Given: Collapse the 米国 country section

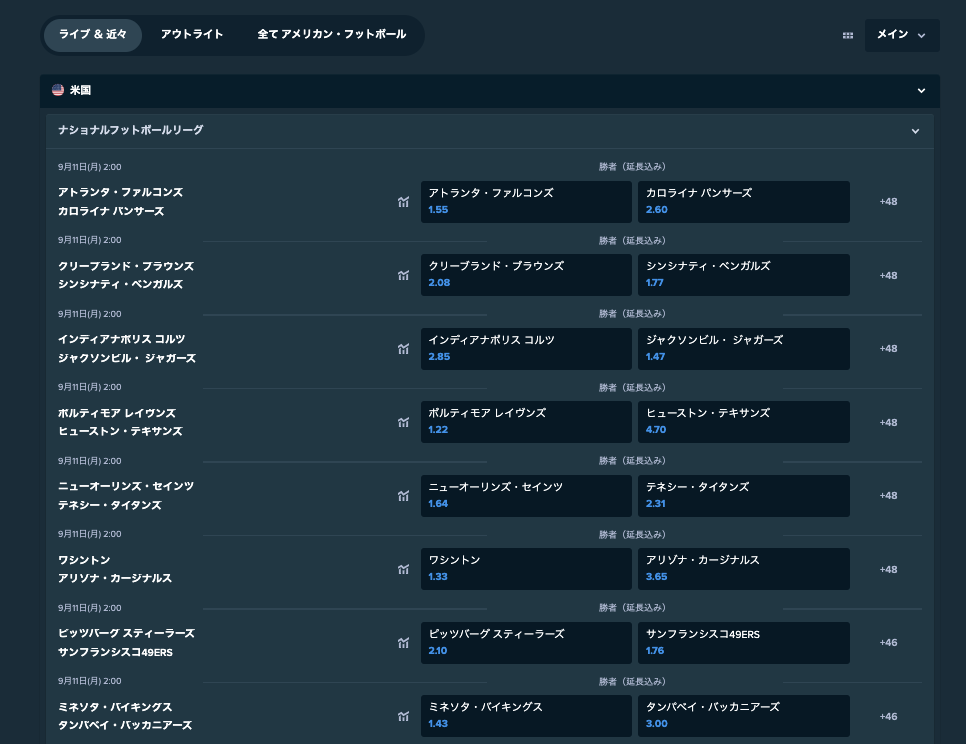Looking at the screenshot, I should click(x=921, y=91).
